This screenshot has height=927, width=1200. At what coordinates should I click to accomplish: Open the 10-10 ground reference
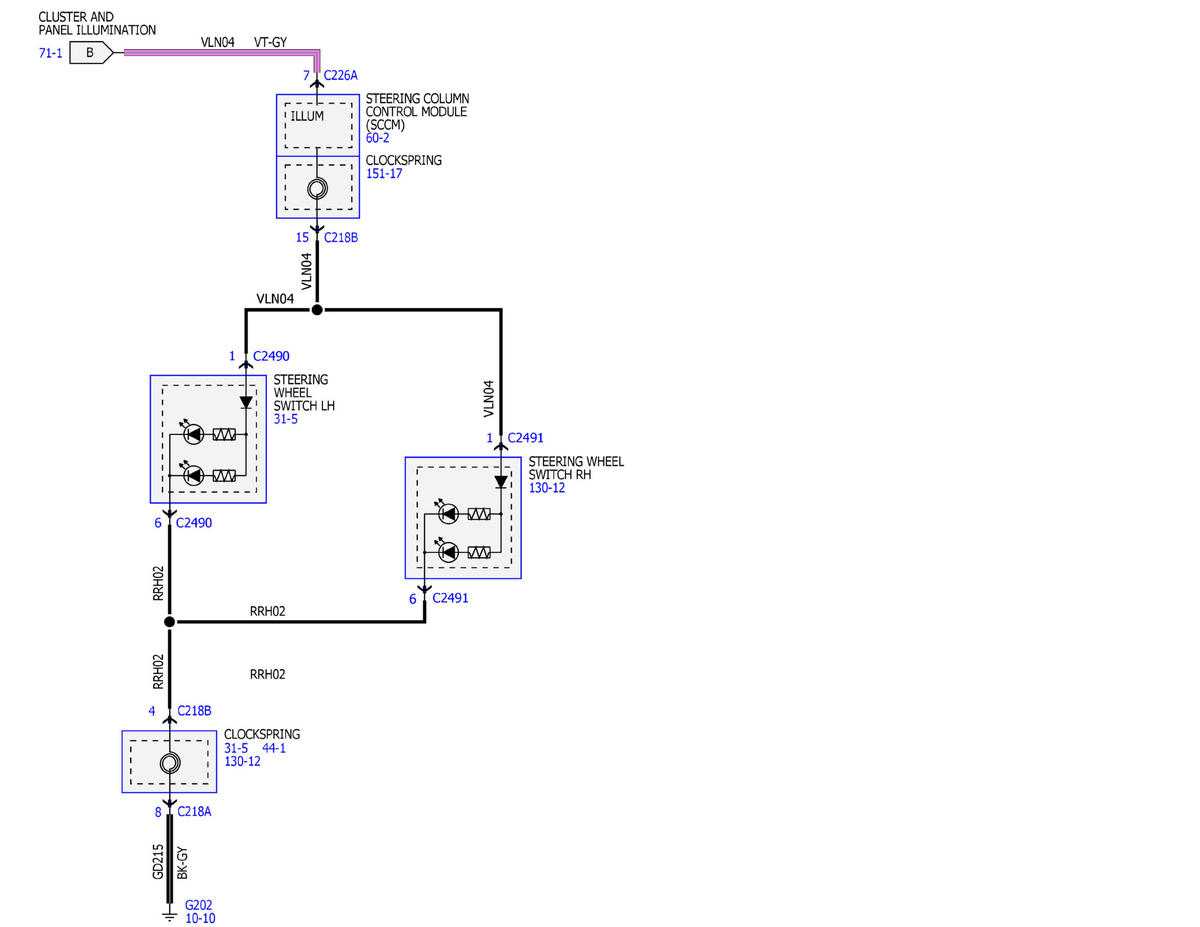200,918
